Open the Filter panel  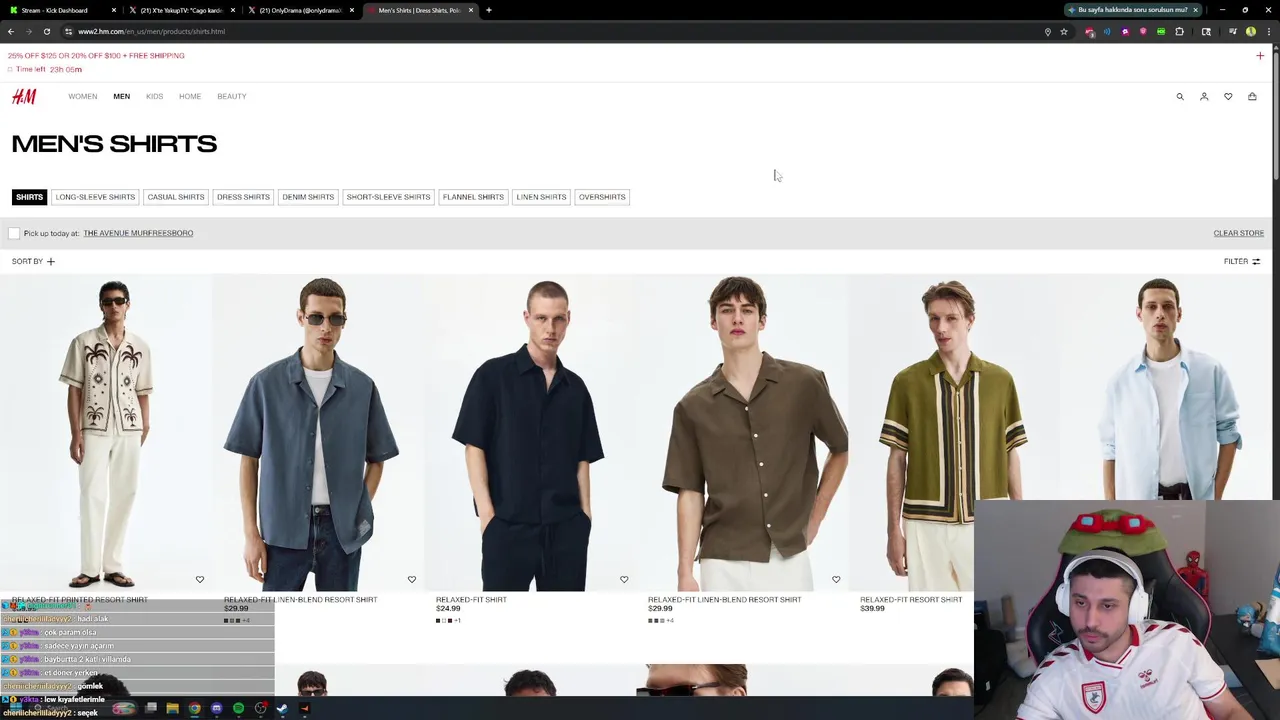tap(1242, 261)
